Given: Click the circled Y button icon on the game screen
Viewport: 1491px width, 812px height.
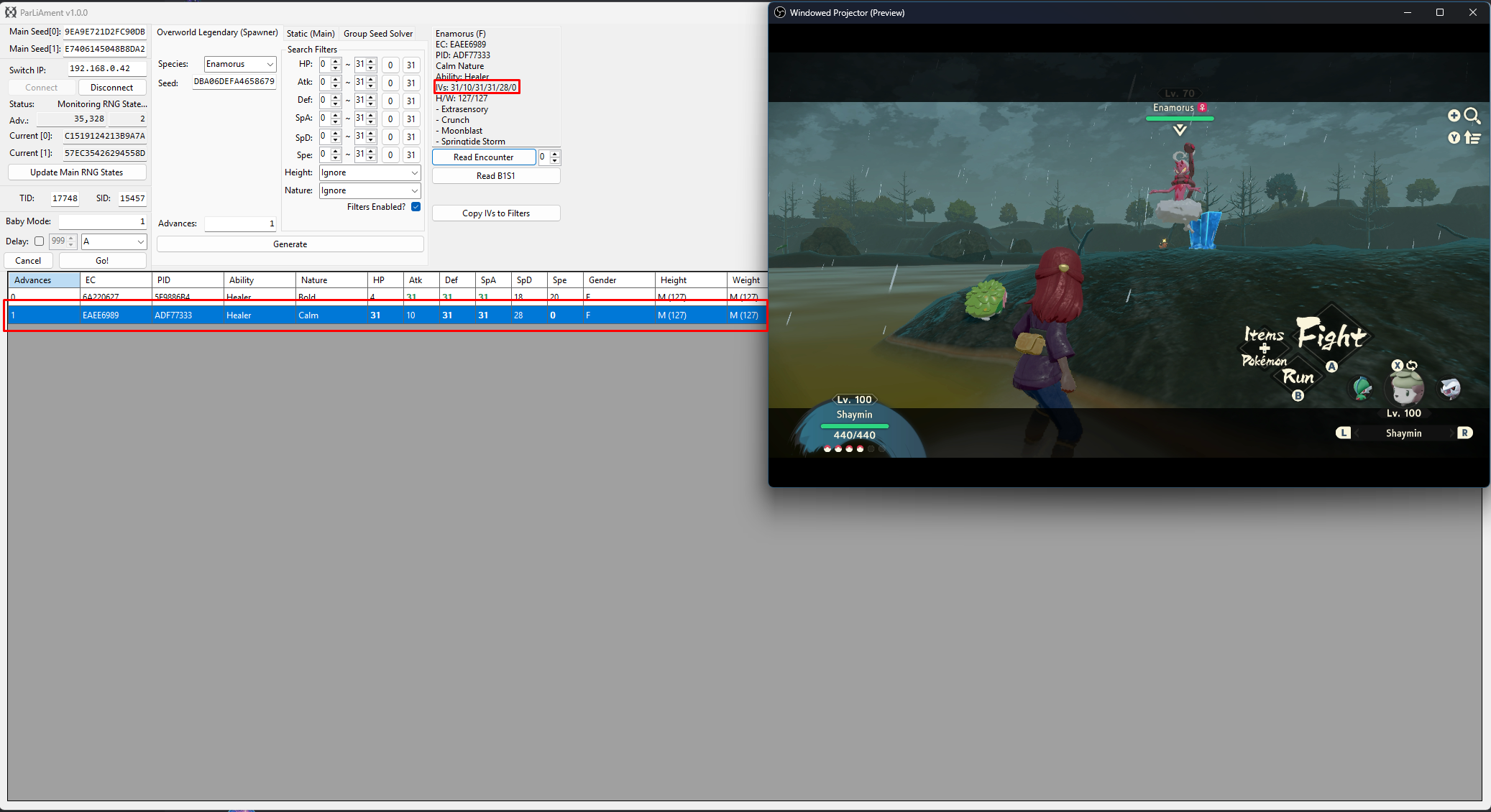Looking at the screenshot, I should click(x=1454, y=138).
